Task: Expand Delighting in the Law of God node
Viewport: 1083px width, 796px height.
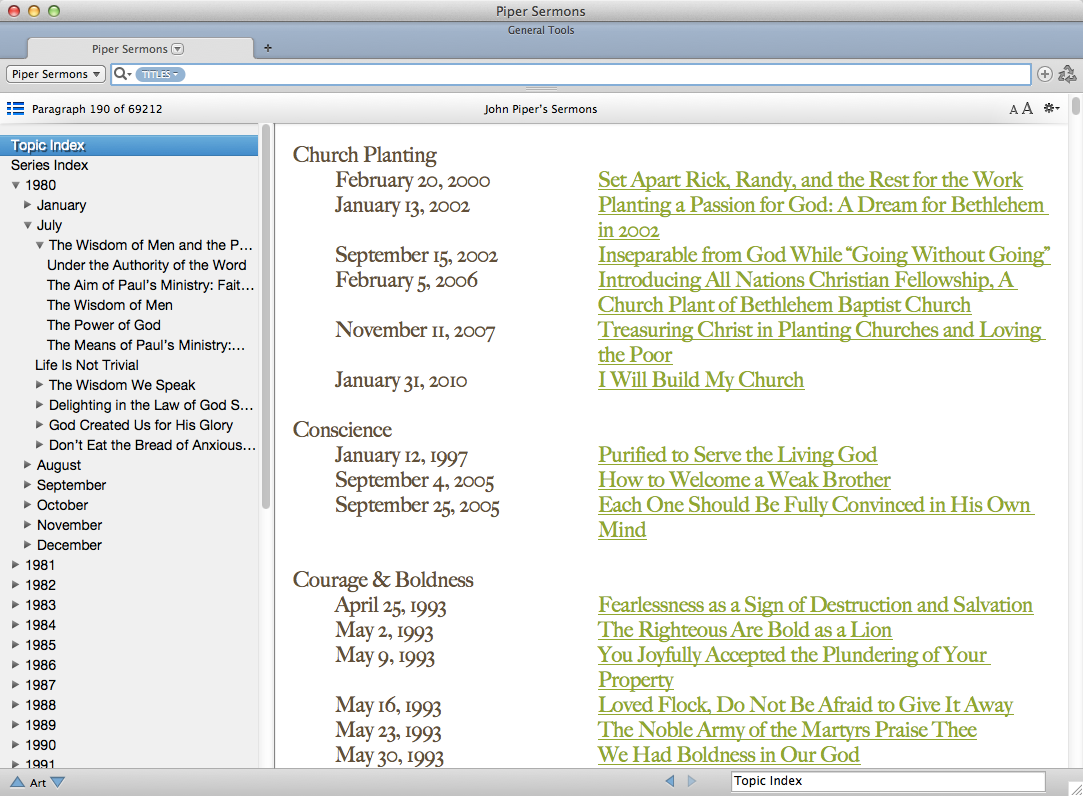Action: pyautogui.click(x=39, y=404)
